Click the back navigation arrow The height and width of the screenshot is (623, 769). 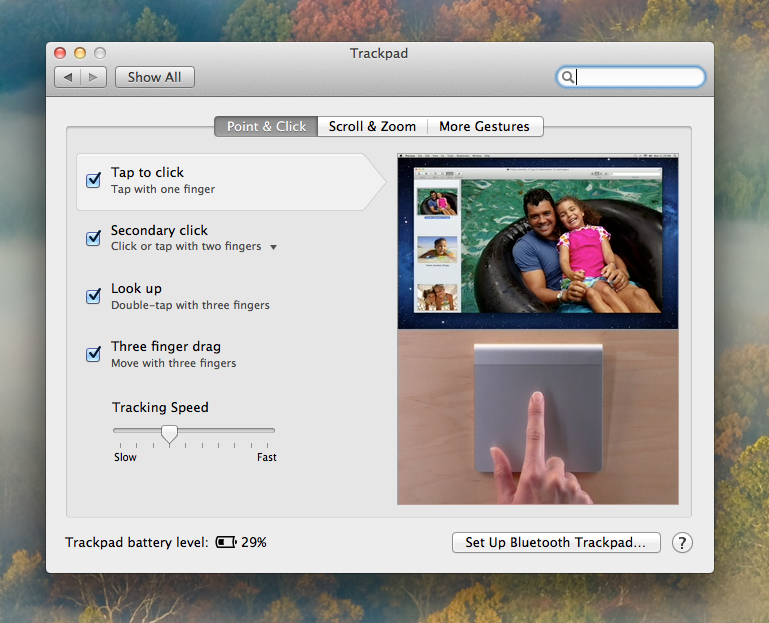68,77
